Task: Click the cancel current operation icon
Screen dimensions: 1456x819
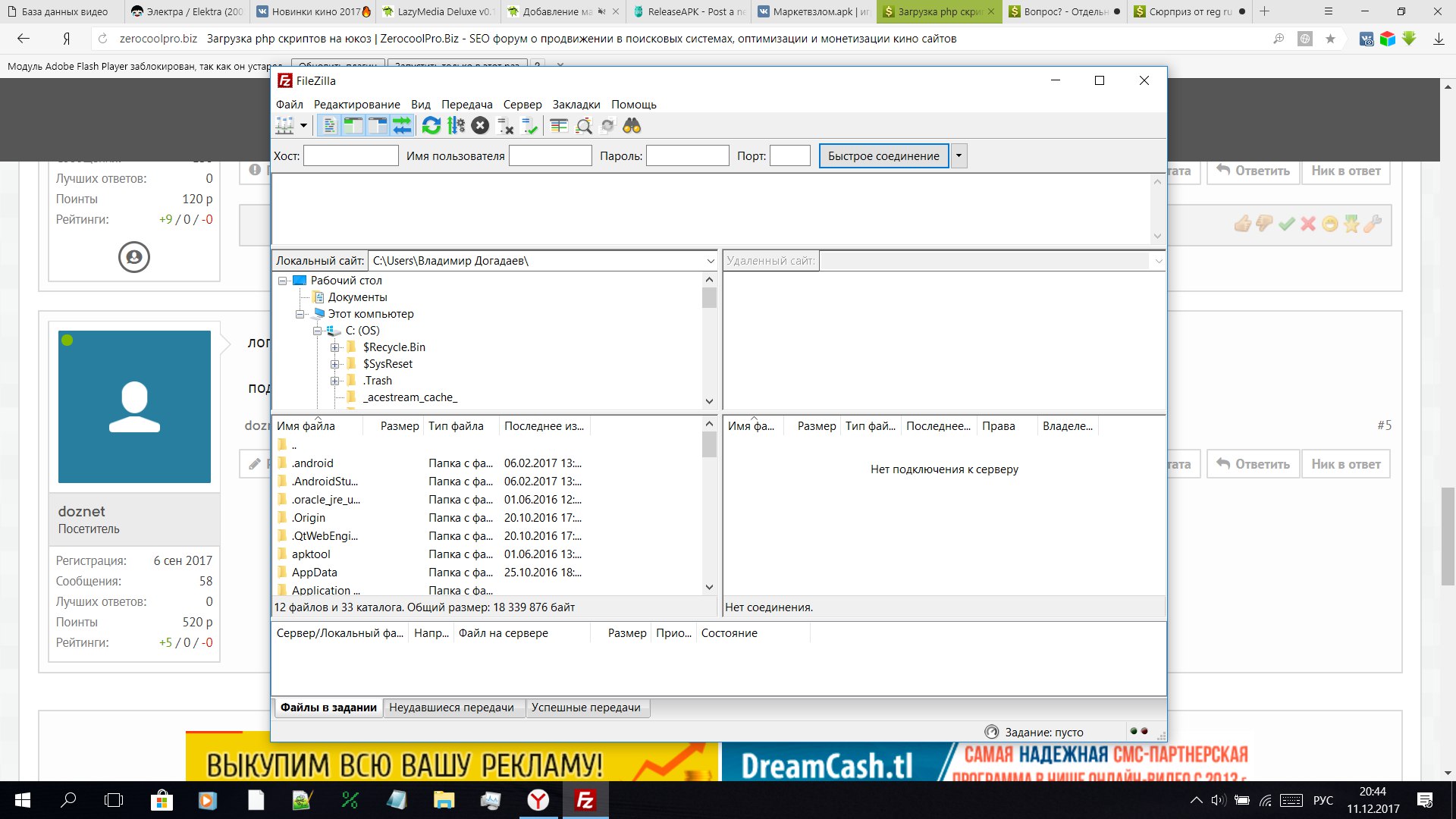Action: point(480,126)
